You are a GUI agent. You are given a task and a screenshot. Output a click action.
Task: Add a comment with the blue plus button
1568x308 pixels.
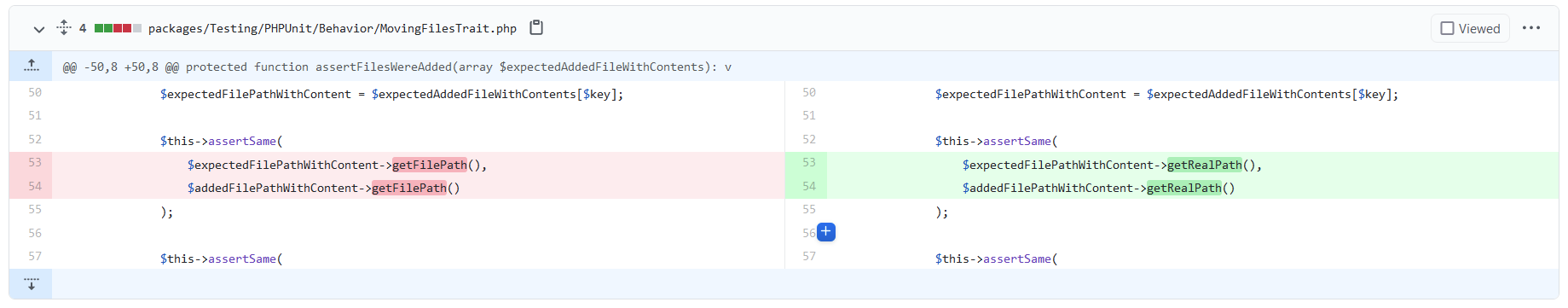click(825, 232)
